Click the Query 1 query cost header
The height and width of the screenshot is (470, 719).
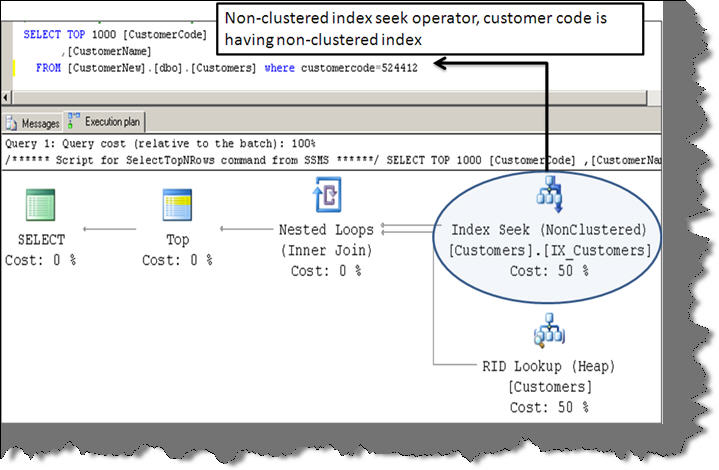pos(160,144)
